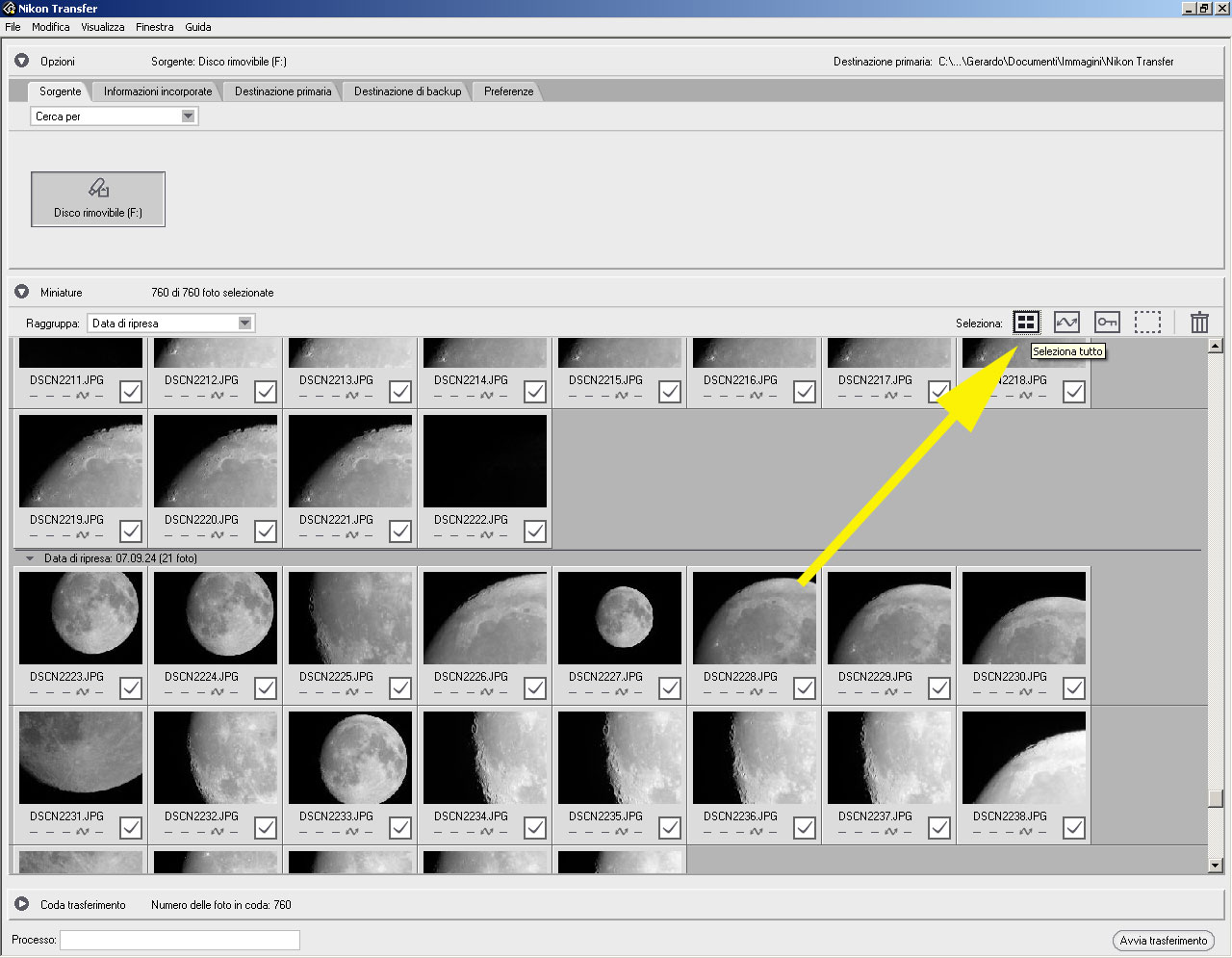Click the DSCN2232.JPG file name
Image resolution: width=1232 pixels, height=958 pixels.
pos(201,816)
